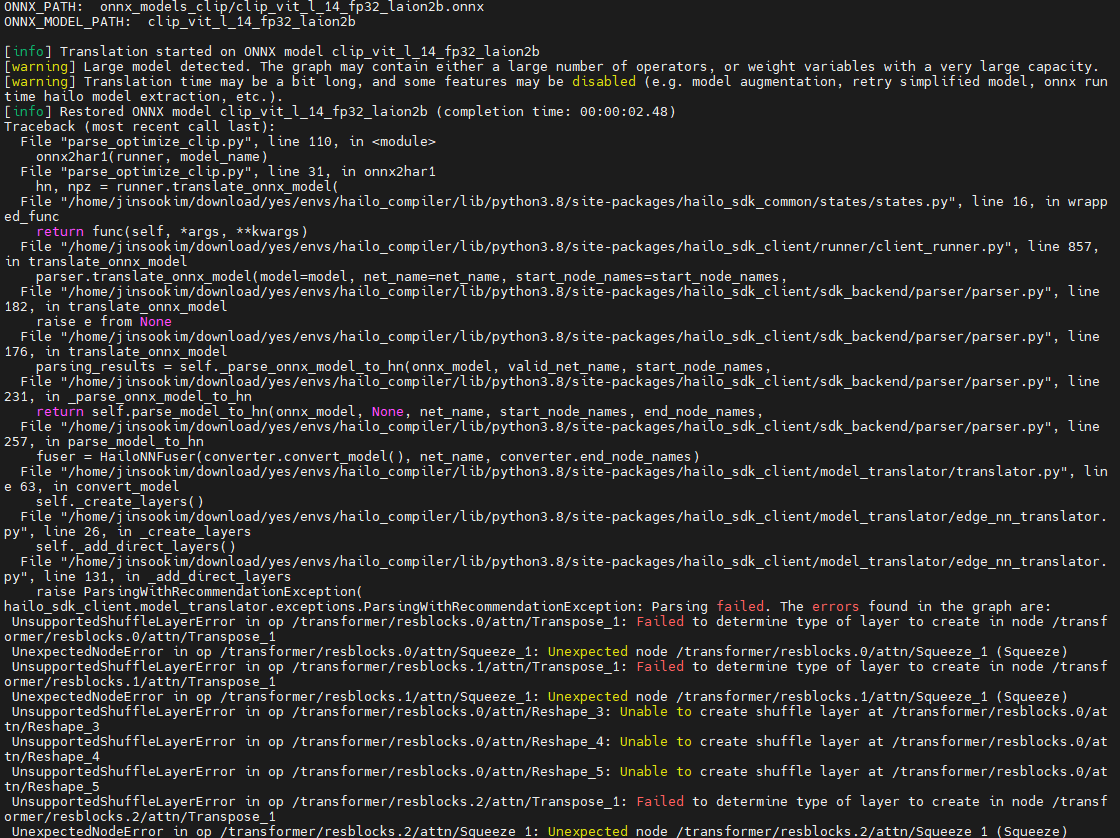
Task: Click the self._create_layers() call
Action: coord(119,502)
